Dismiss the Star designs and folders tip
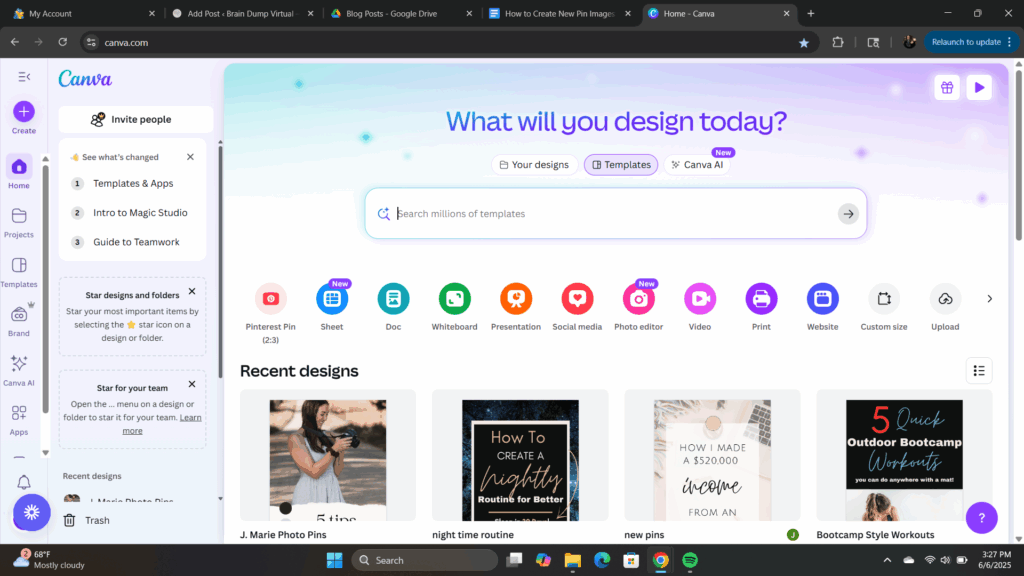 [x=192, y=291]
